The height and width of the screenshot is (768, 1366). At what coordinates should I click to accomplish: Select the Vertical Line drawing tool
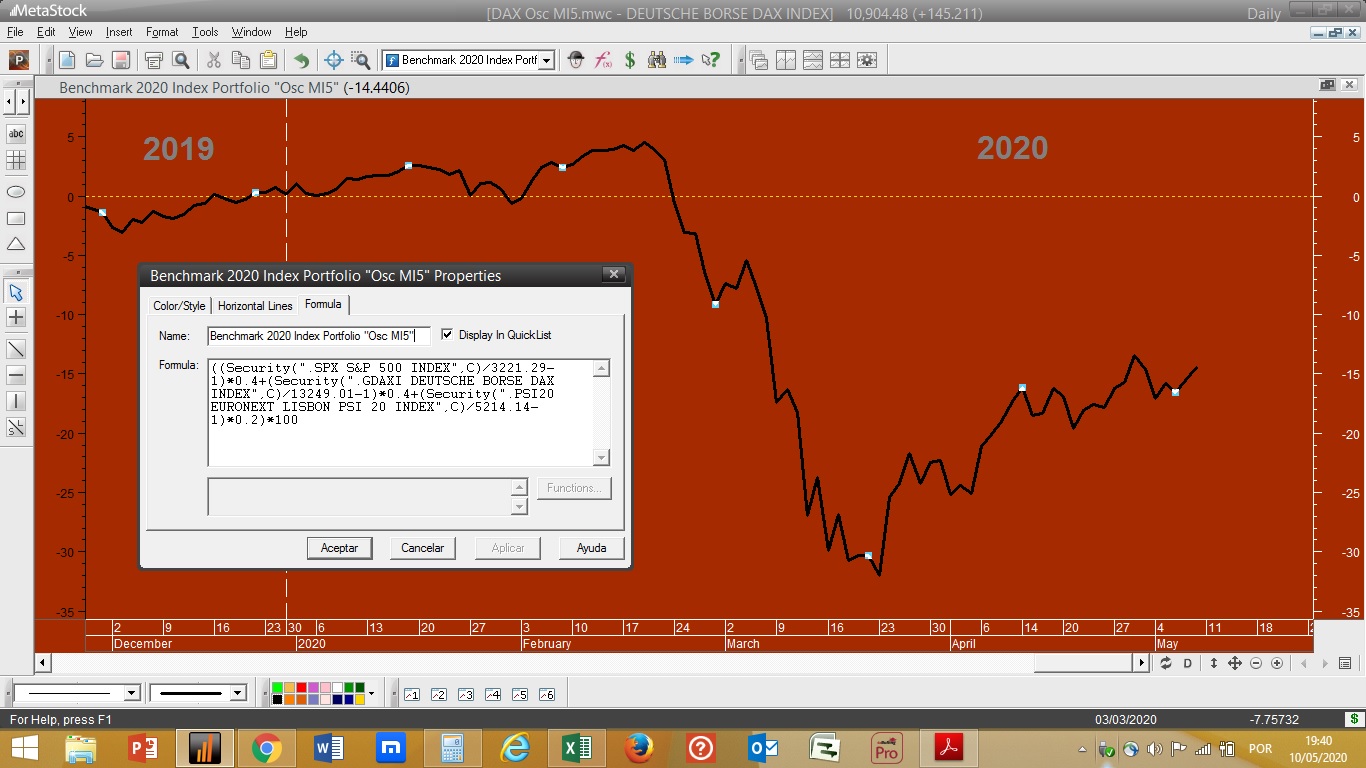pyautogui.click(x=16, y=401)
